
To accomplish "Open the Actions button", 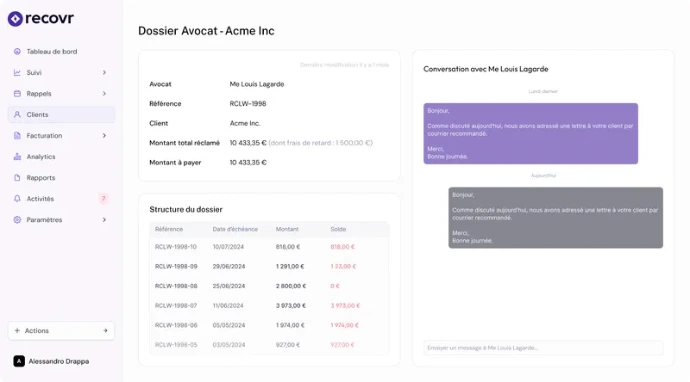I will click(61, 331).
